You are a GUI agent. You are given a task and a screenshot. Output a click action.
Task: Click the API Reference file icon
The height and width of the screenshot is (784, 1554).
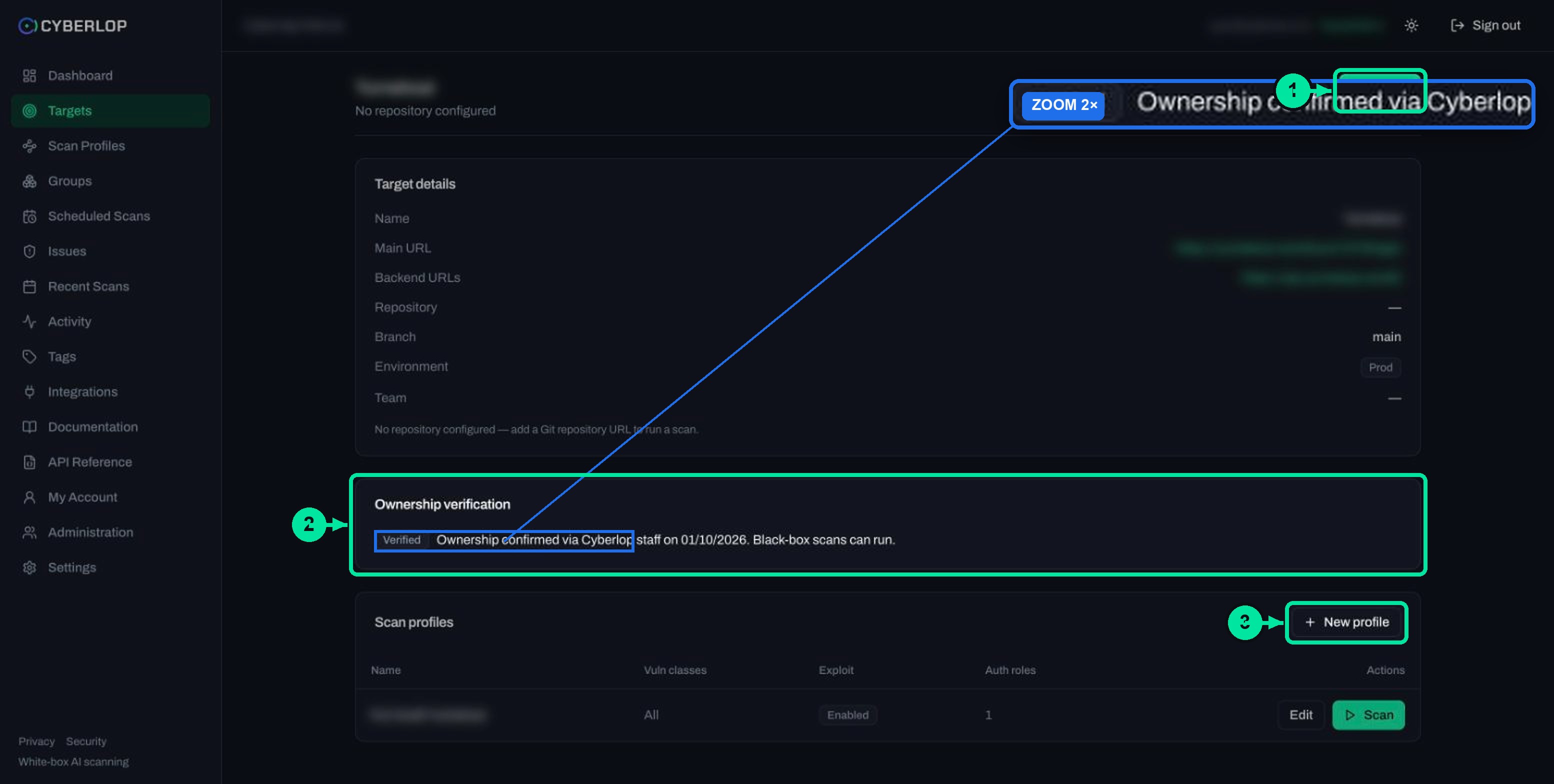[29, 462]
